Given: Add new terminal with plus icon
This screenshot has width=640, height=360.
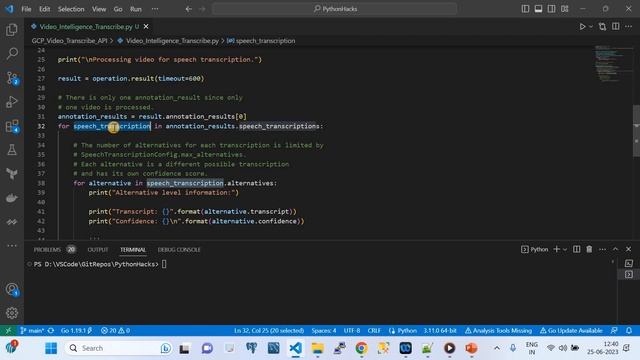Looking at the screenshot, I should point(556,249).
